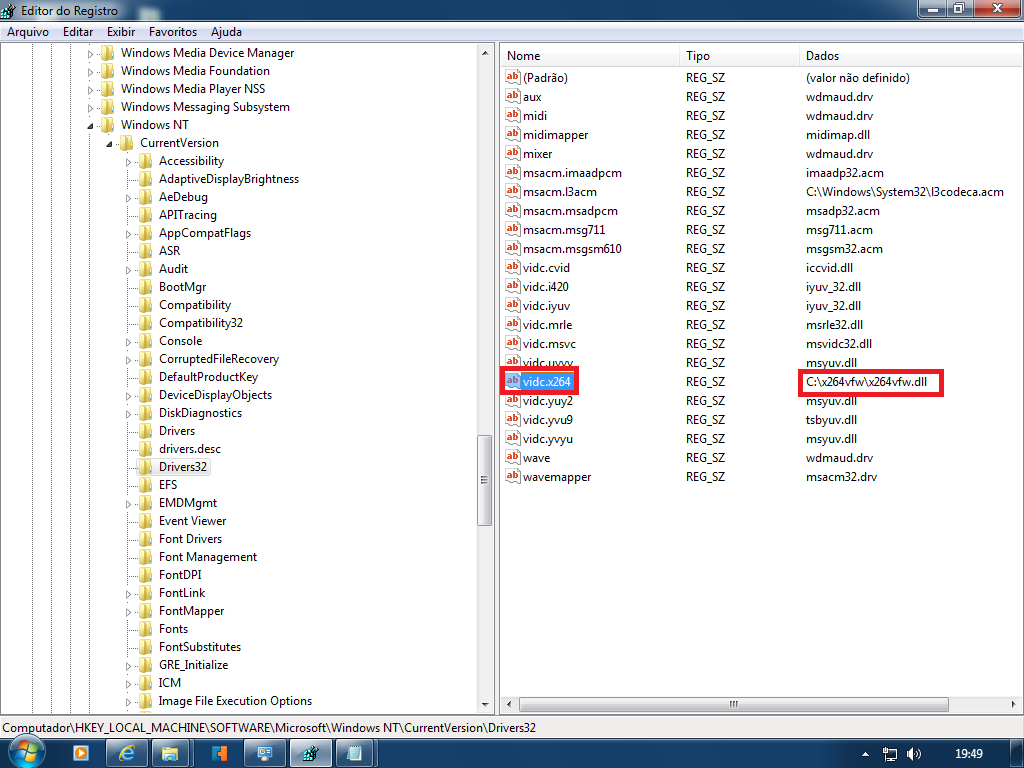
Task: Collapse the Windows NT tree node
Action: point(90,125)
